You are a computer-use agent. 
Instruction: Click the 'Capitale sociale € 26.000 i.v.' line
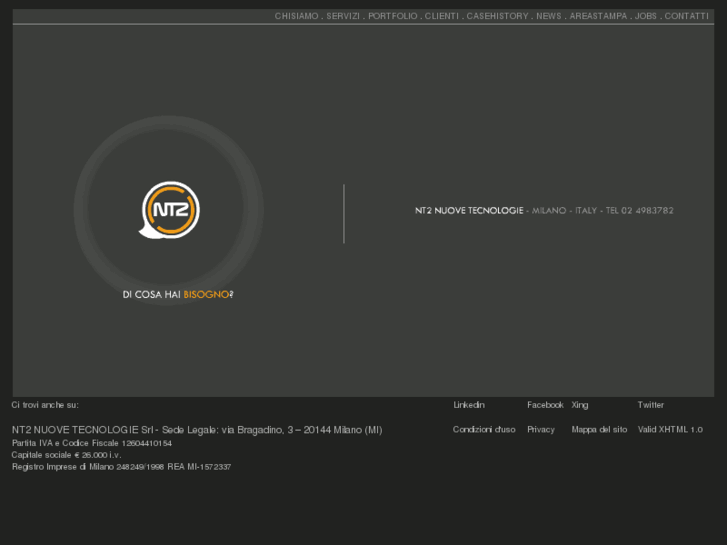[67, 455]
